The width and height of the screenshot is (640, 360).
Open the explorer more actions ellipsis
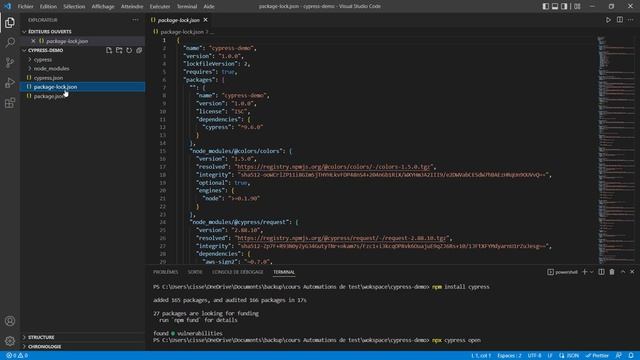pos(135,20)
